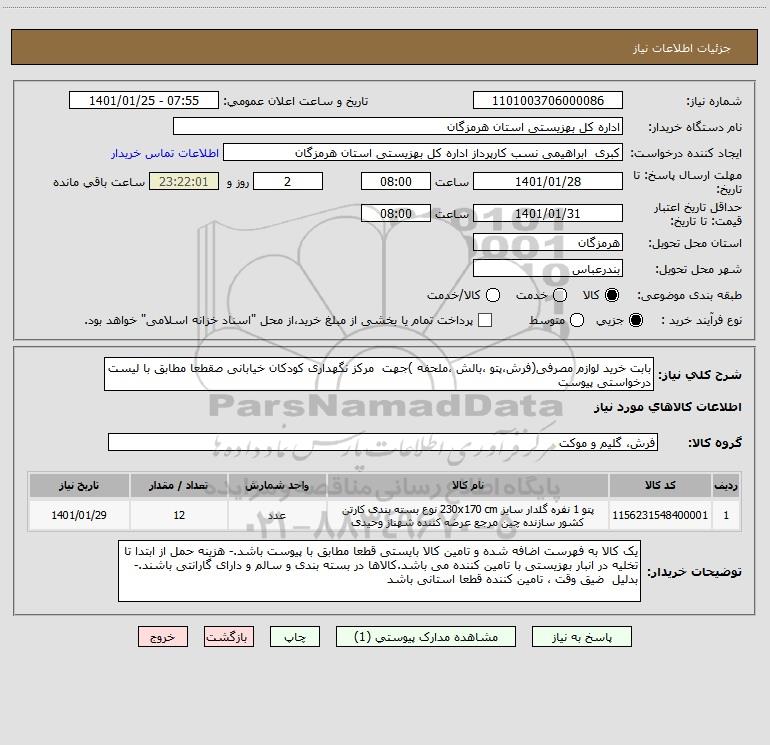Click the تعداد / مقدار column header

click(179, 485)
